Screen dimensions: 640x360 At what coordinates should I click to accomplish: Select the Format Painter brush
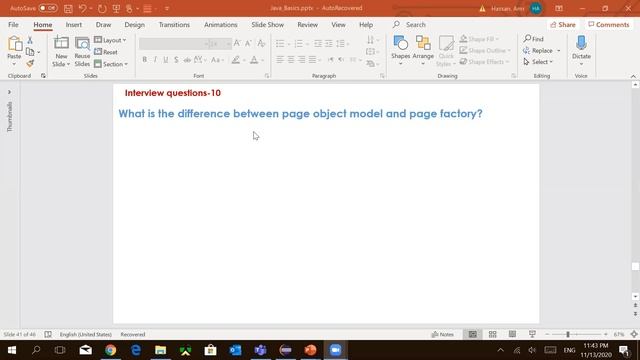(30, 63)
